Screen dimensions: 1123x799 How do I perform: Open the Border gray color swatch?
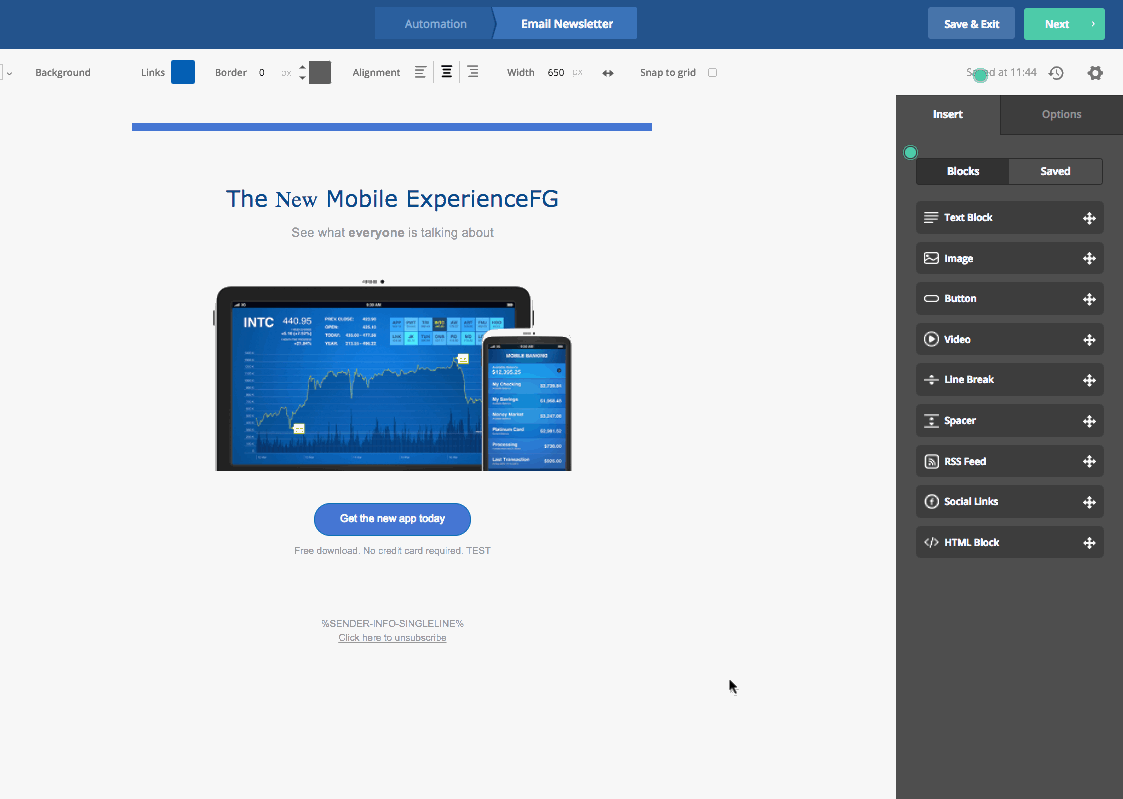pyautogui.click(x=320, y=72)
